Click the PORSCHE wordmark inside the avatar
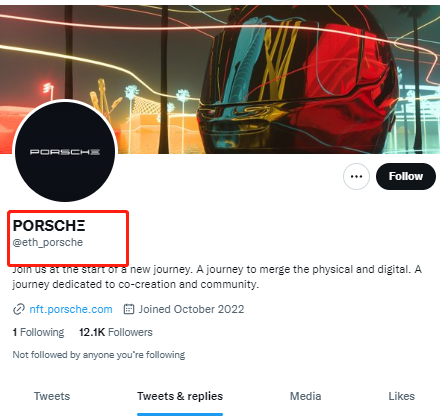The width and height of the screenshot is (440, 416). pos(65,152)
